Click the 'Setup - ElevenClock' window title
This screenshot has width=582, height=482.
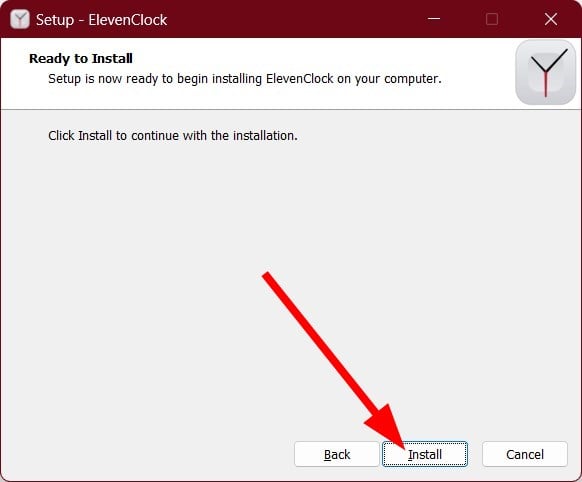point(101,19)
